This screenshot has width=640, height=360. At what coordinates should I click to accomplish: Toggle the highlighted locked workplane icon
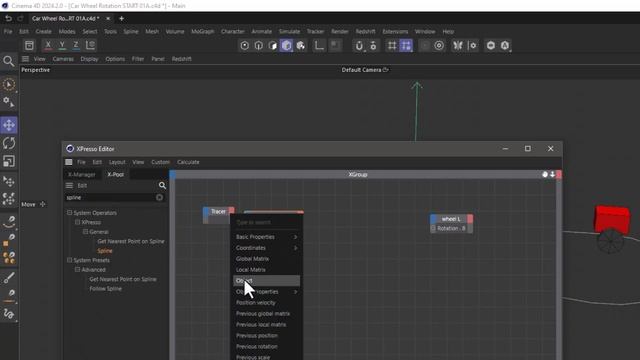(406, 46)
